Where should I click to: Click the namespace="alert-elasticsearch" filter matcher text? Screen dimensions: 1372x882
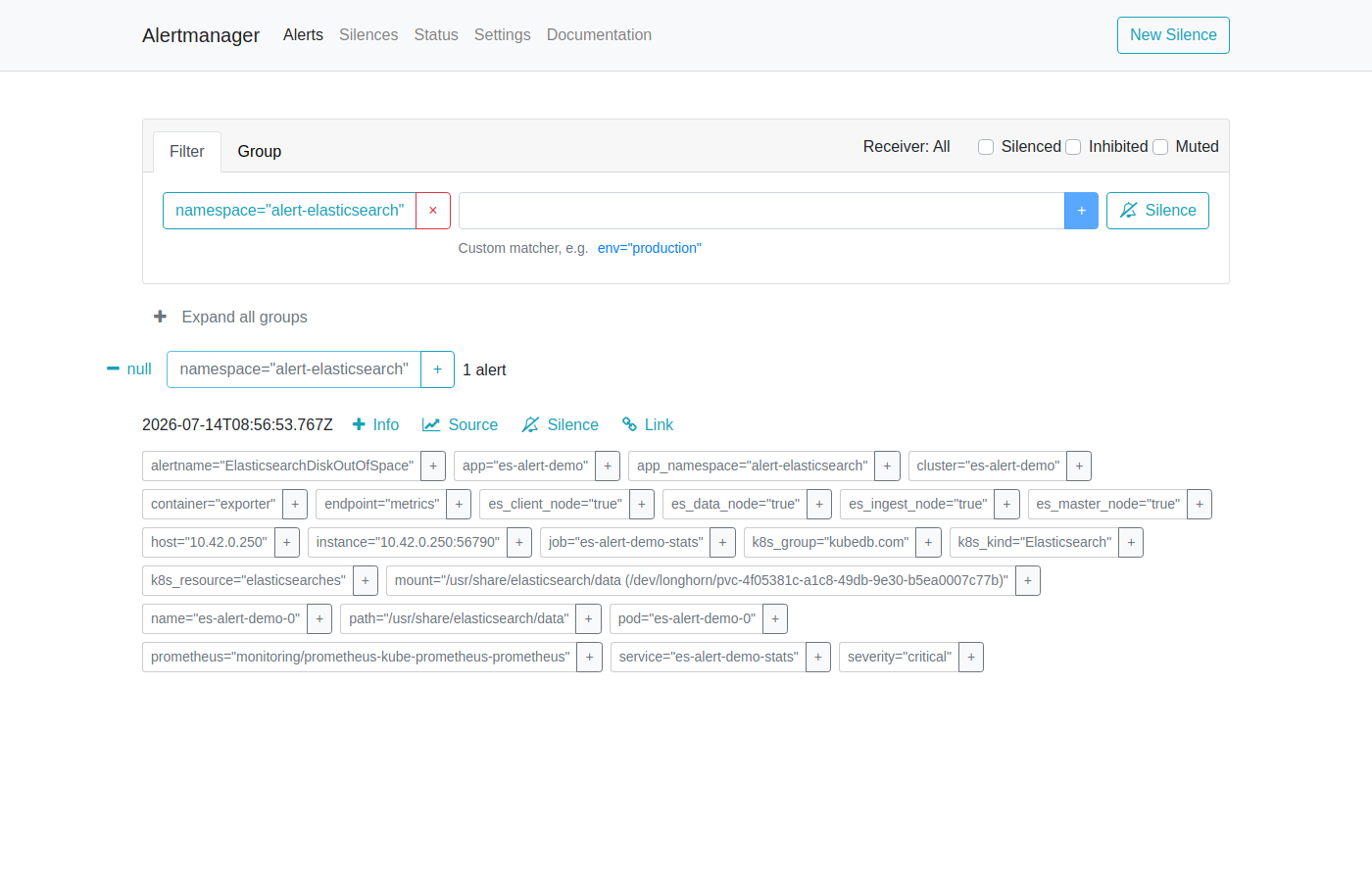pos(289,211)
